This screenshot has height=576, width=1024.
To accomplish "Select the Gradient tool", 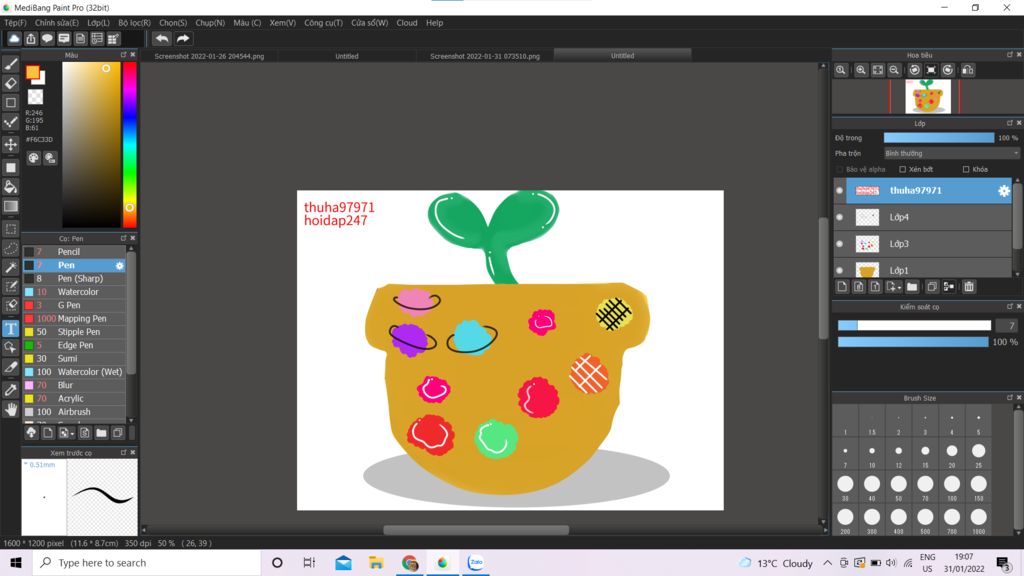I will point(10,206).
